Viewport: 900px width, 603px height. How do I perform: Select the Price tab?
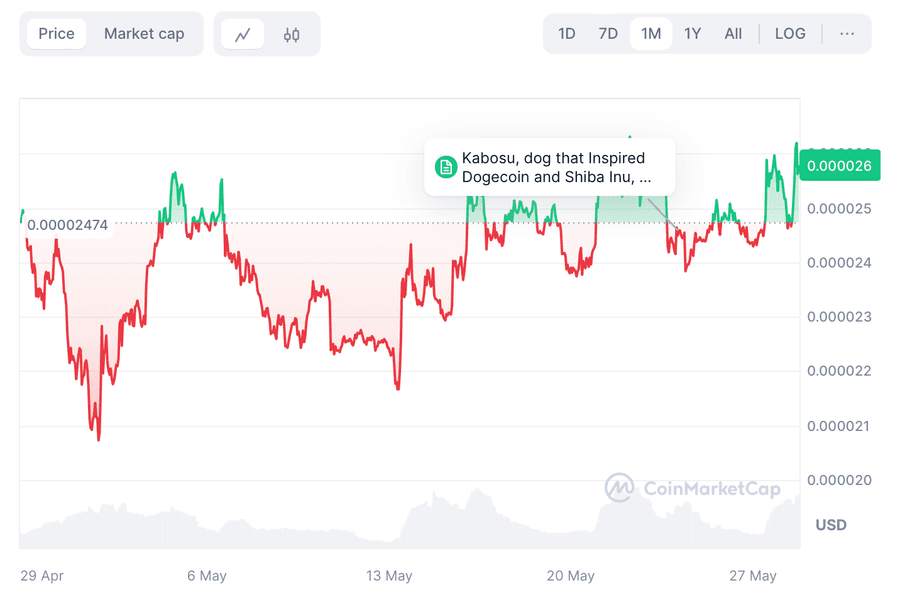point(57,34)
